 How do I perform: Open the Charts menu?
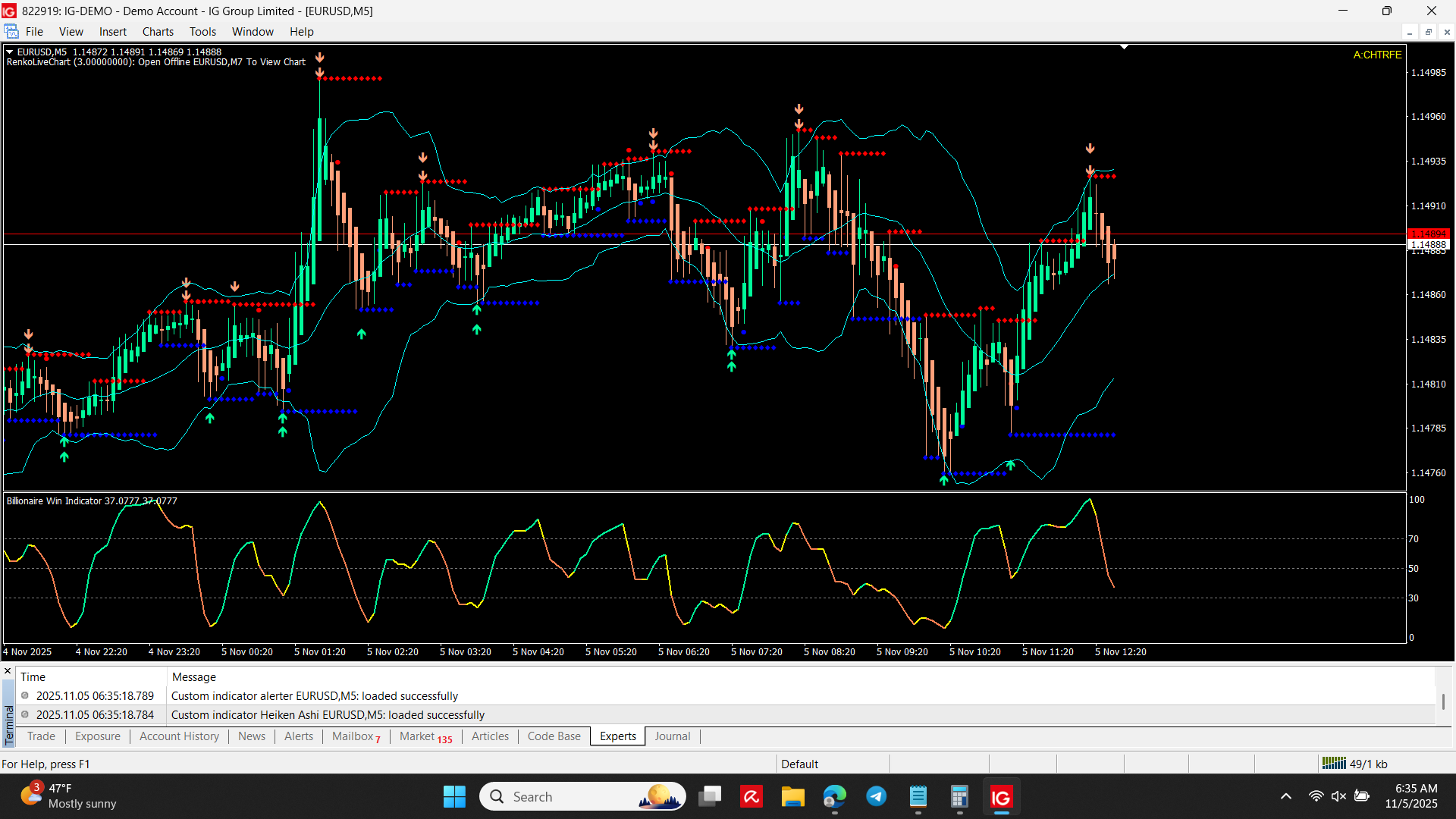pos(158,32)
